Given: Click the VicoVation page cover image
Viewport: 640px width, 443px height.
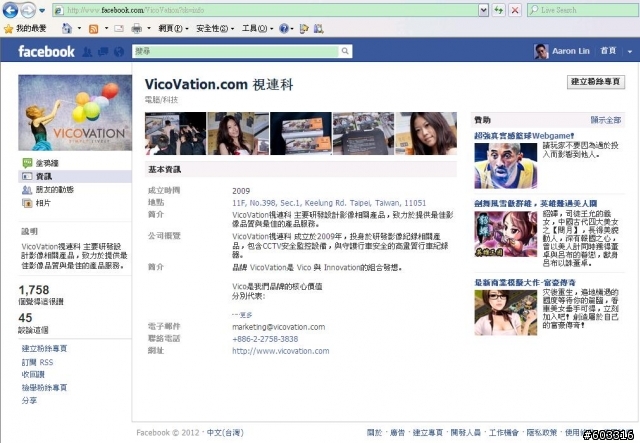Looking at the screenshot, I should coord(75,113).
